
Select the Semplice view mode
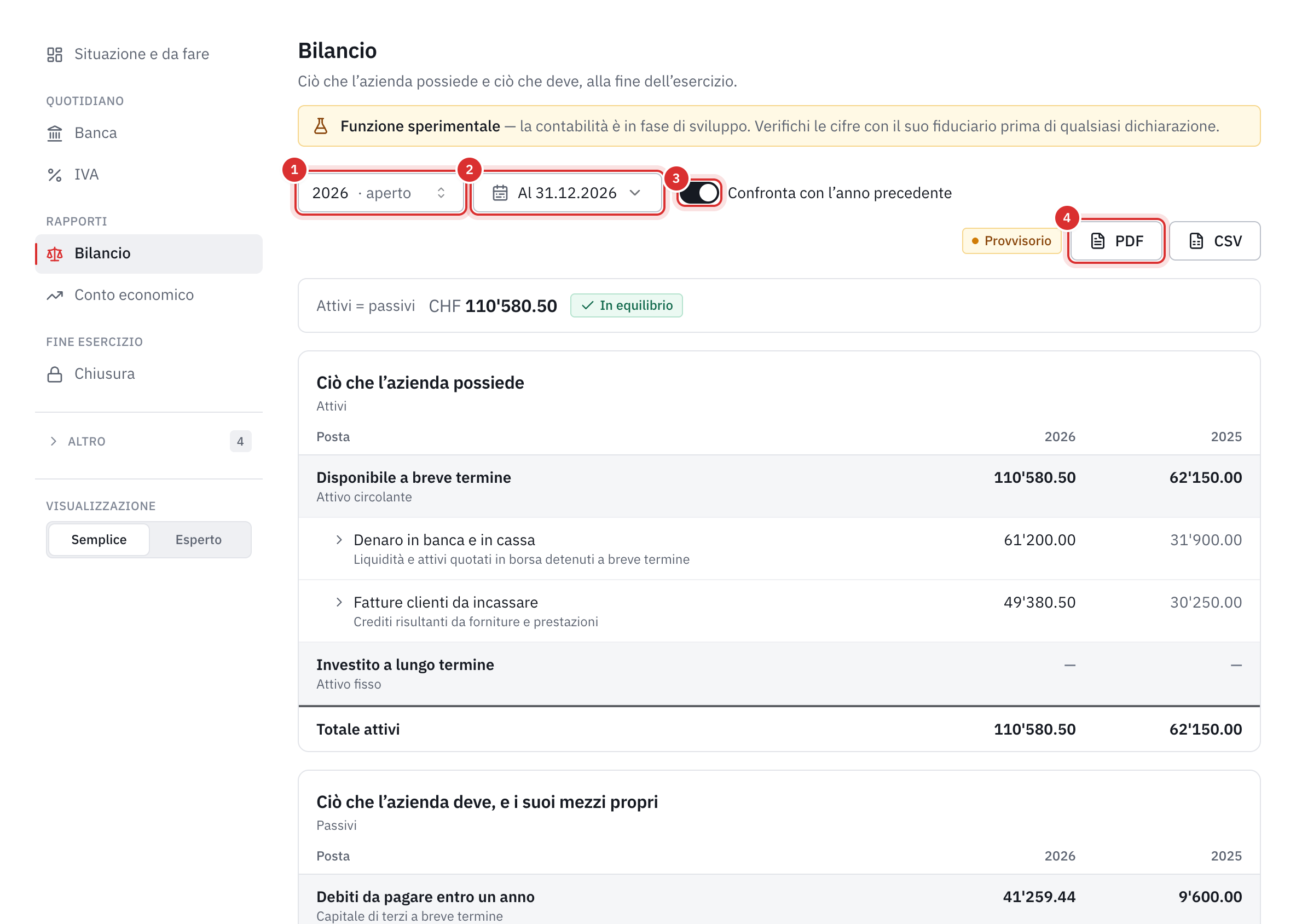pos(99,539)
